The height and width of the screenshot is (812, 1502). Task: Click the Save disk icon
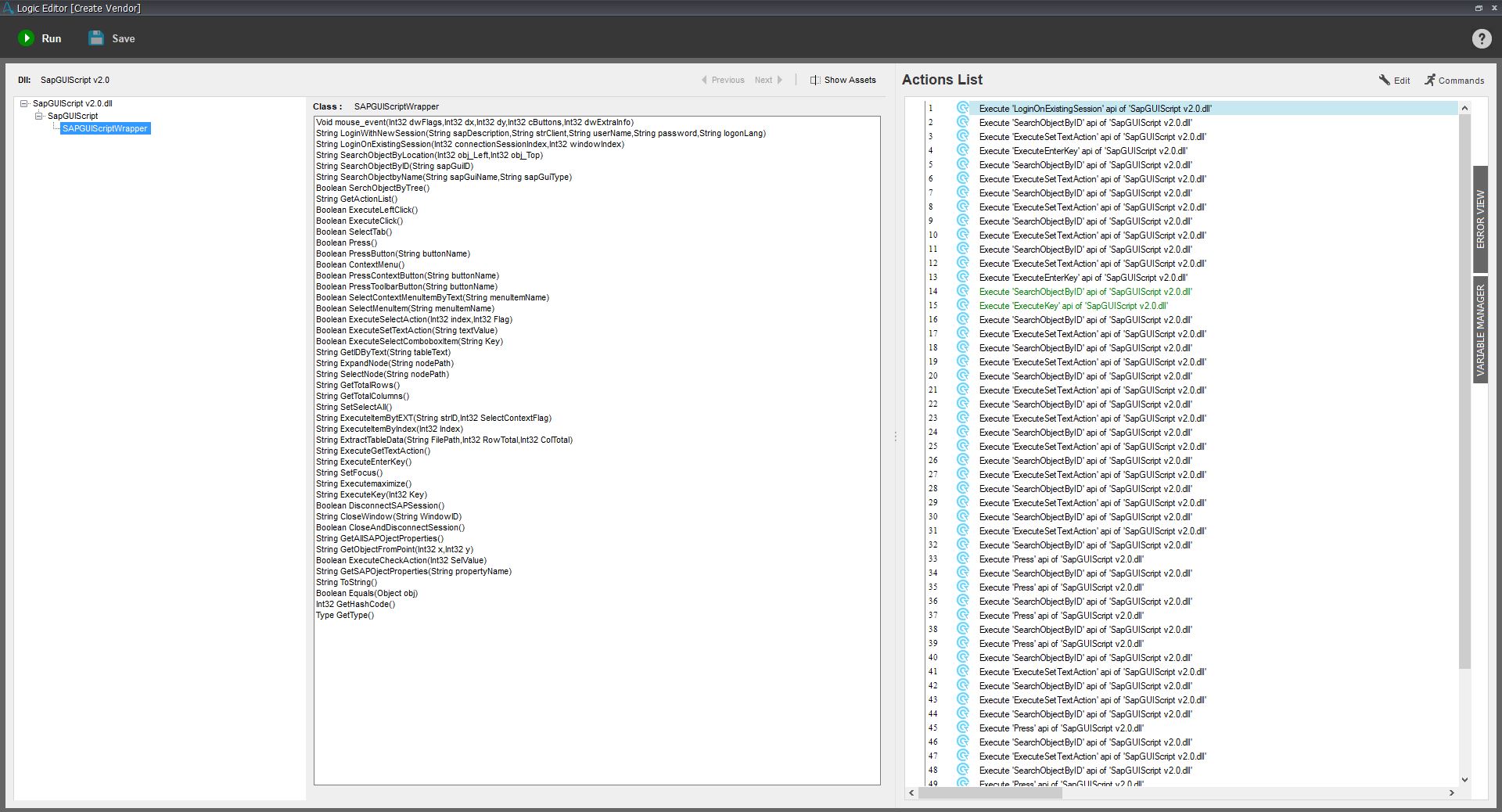[96, 38]
